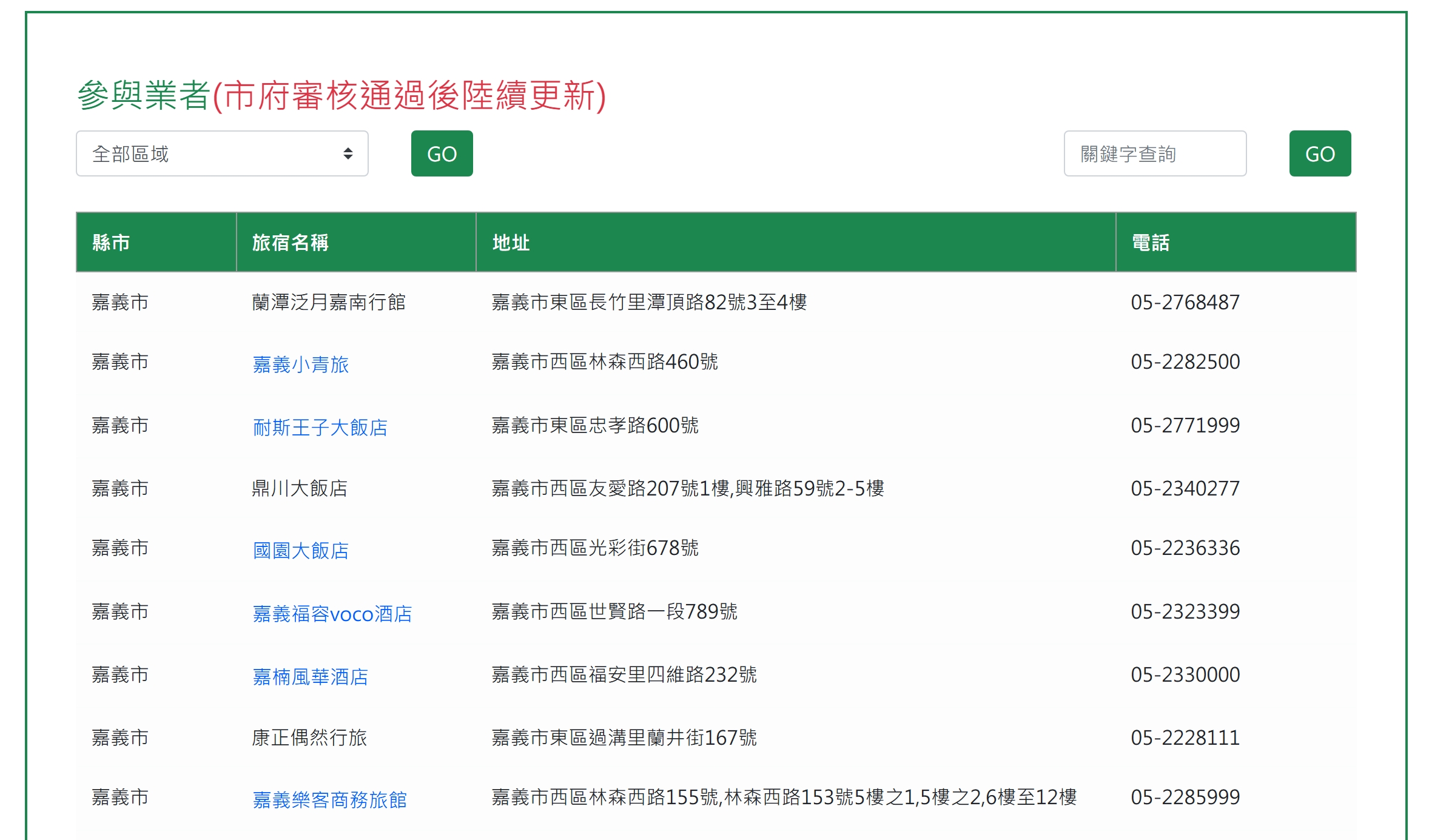Click phone number 05-2330000

pyautogui.click(x=1185, y=674)
